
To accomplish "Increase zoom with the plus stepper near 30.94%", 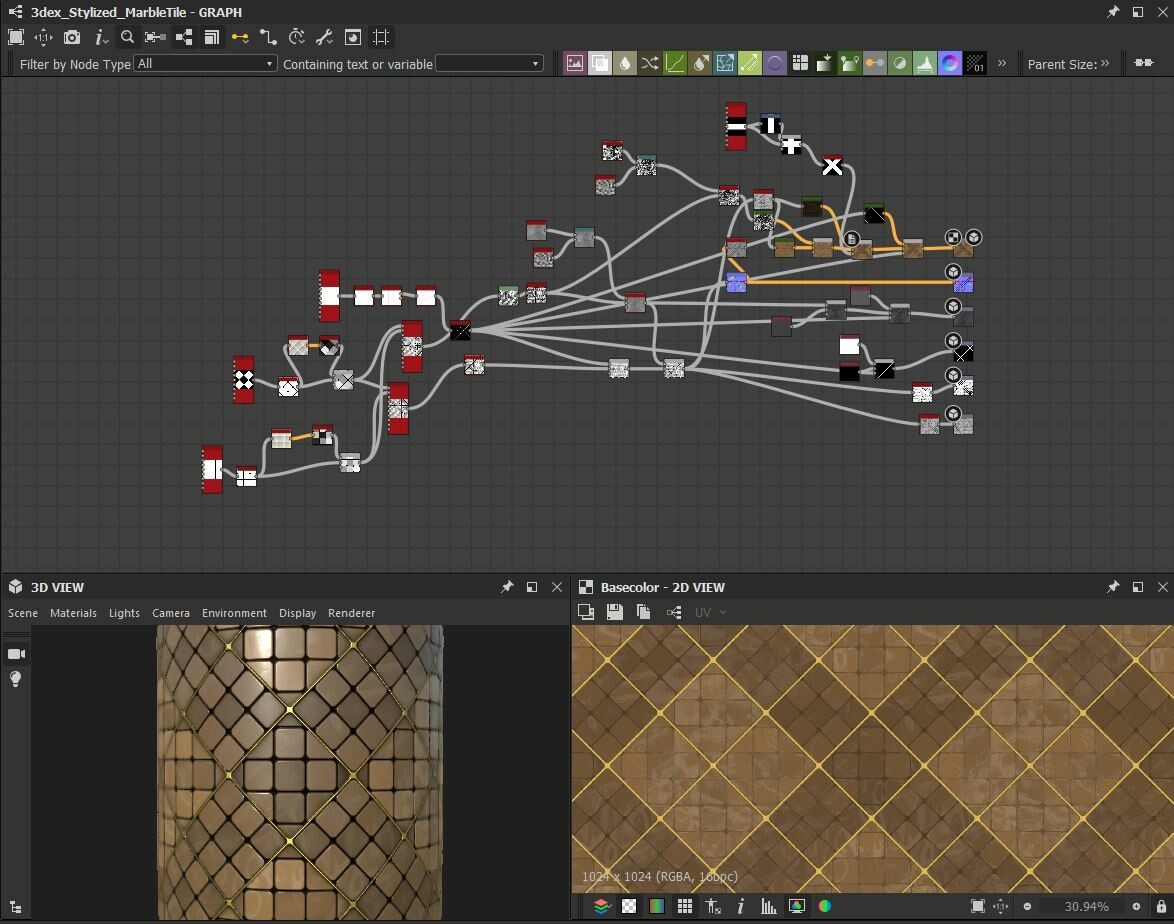I will pos(1138,907).
